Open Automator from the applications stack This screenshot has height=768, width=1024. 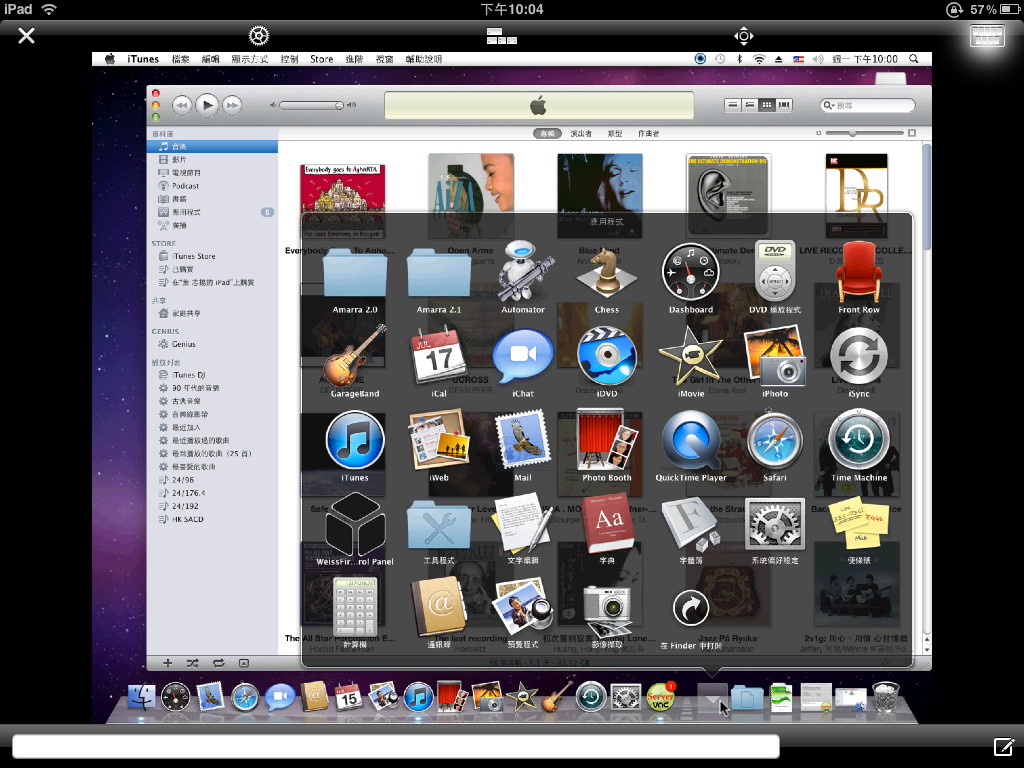tap(522, 273)
